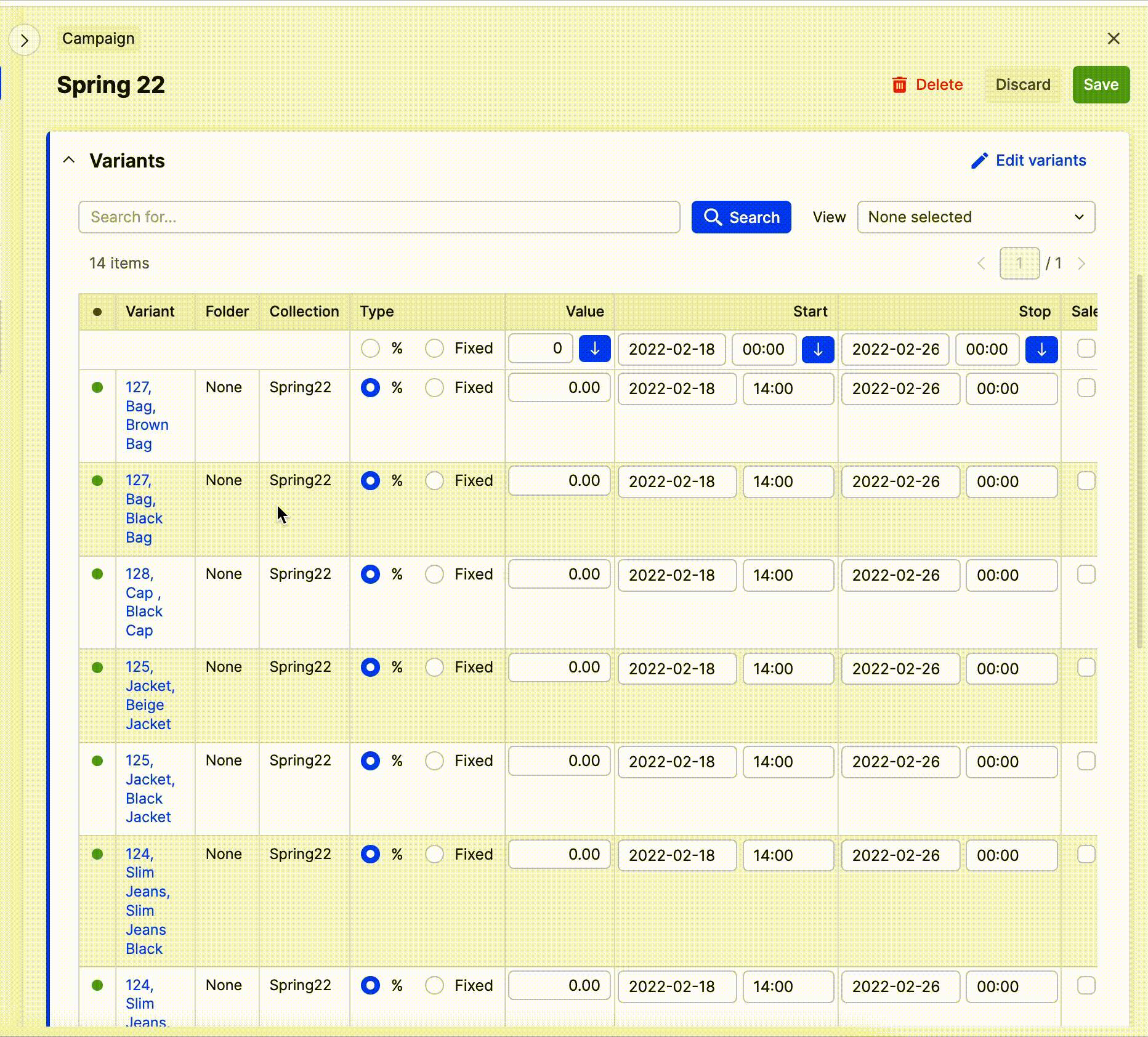Viewport: 1148px width, 1037px height.
Task: Click the Edit variants pencil icon
Action: pos(979,161)
